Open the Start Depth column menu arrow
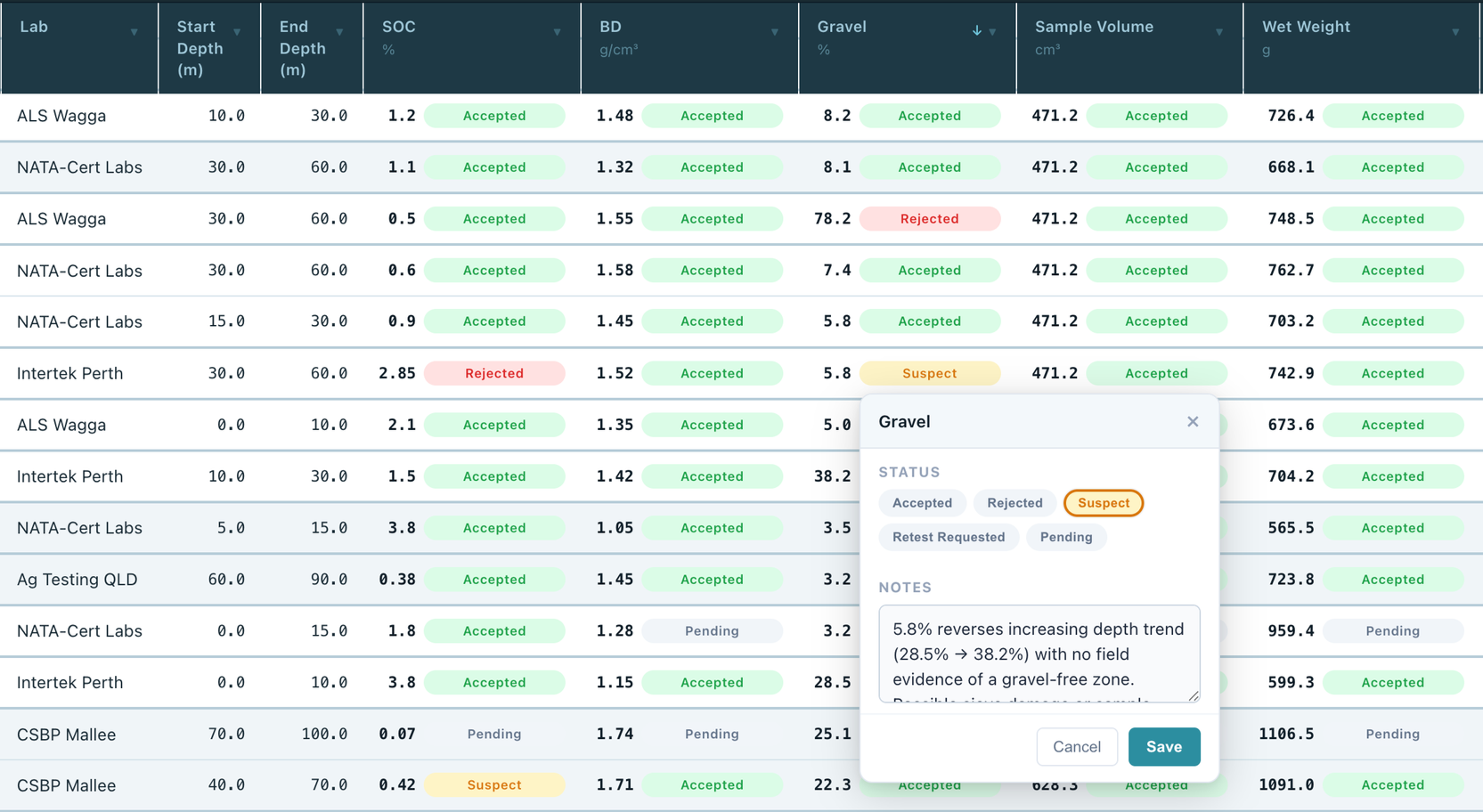The width and height of the screenshot is (1483, 812). click(x=237, y=32)
